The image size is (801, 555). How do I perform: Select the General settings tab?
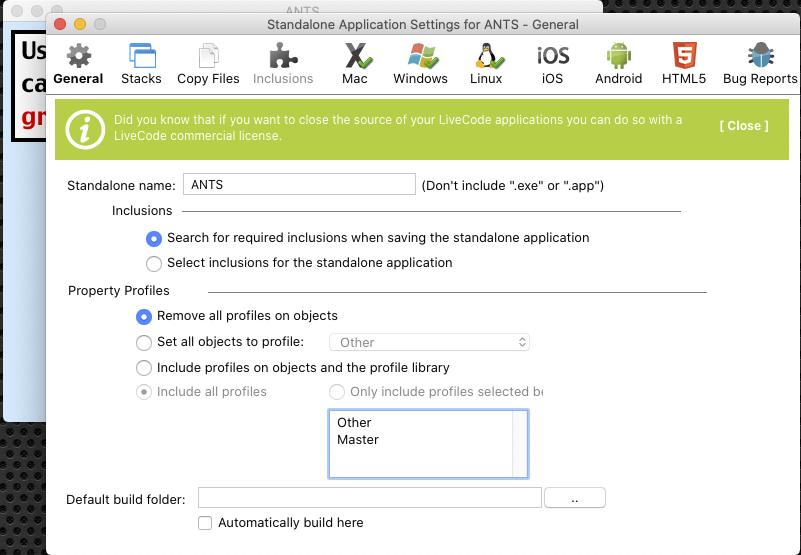[78, 63]
